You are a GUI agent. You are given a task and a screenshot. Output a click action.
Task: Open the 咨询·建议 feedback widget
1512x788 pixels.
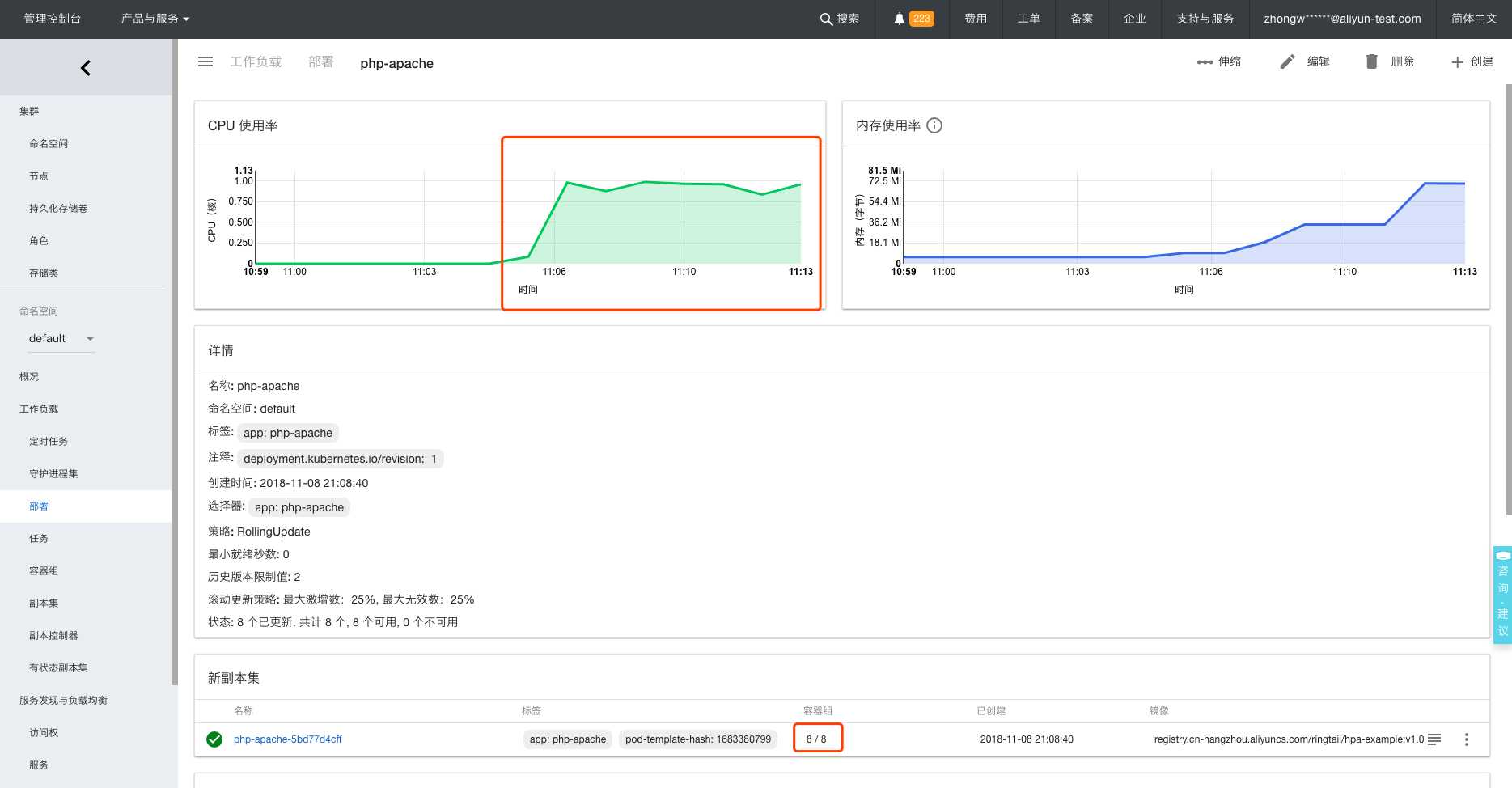(x=1502, y=595)
